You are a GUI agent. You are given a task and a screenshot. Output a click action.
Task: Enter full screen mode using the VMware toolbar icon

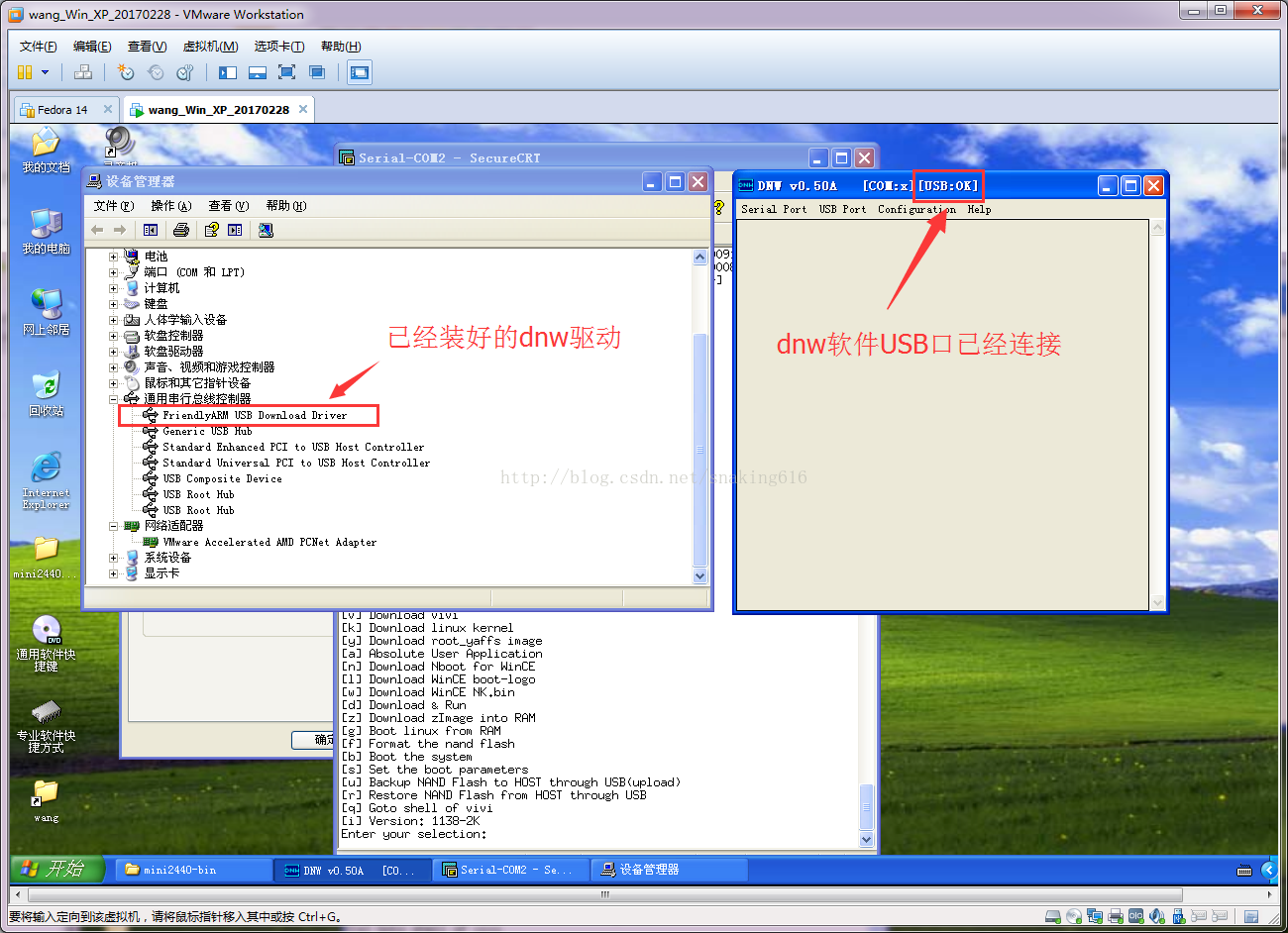point(287,72)
